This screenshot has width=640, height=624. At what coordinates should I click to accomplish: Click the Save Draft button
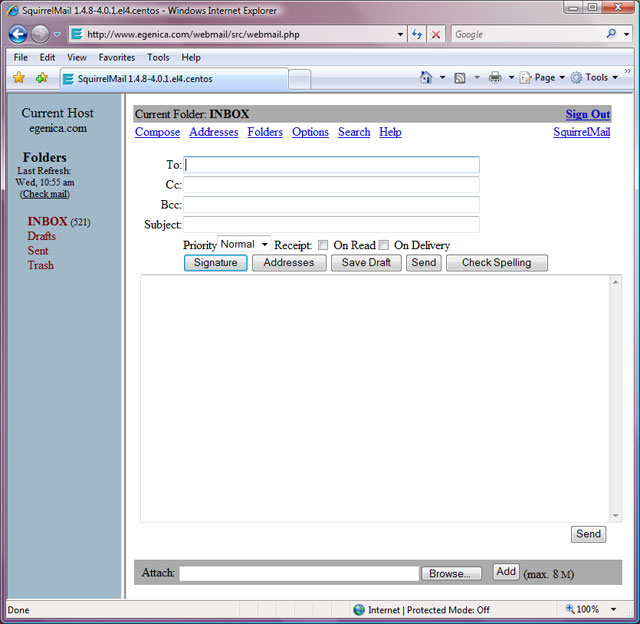[x=366, y=263]
